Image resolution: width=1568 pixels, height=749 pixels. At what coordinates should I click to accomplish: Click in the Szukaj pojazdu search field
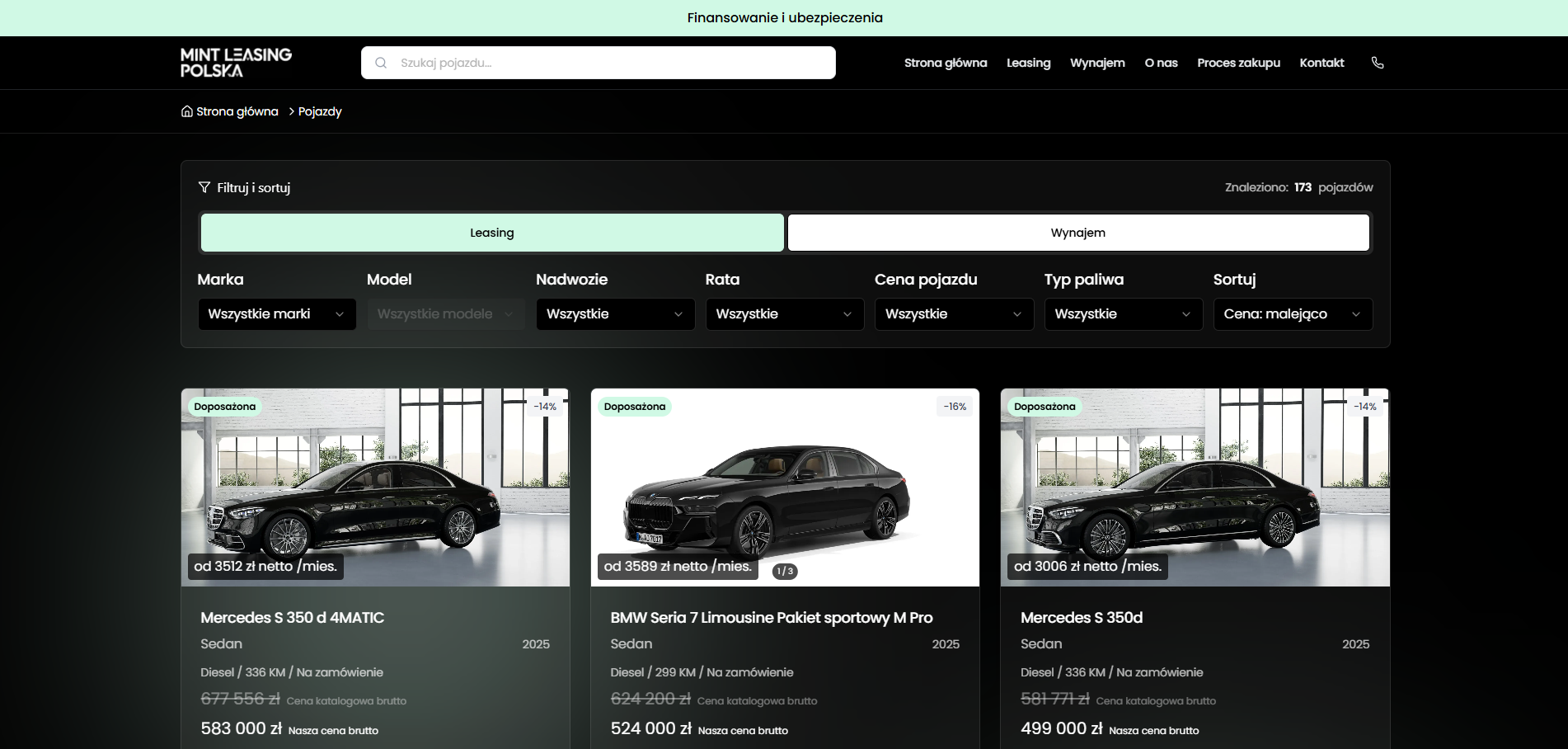click(599, 63)
